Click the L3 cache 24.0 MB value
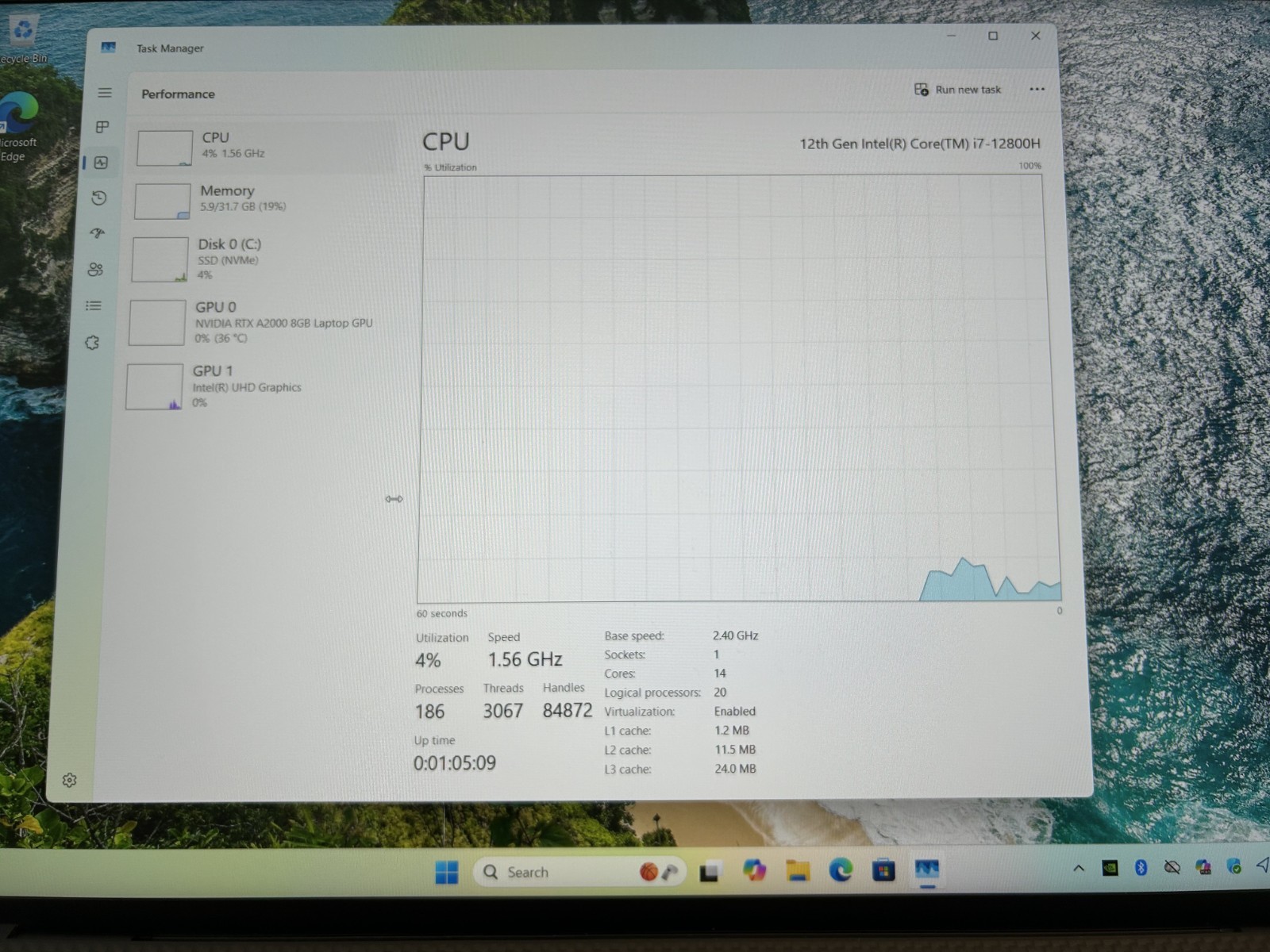This screenshot has height=952, width=1270. [x=735, y=769]
